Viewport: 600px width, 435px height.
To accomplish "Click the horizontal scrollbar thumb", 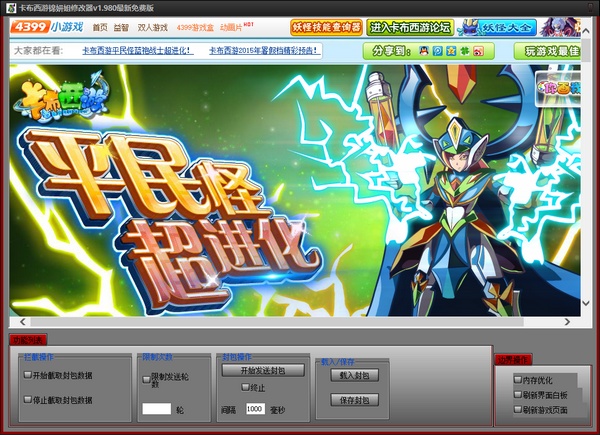I will coord(276,322).
